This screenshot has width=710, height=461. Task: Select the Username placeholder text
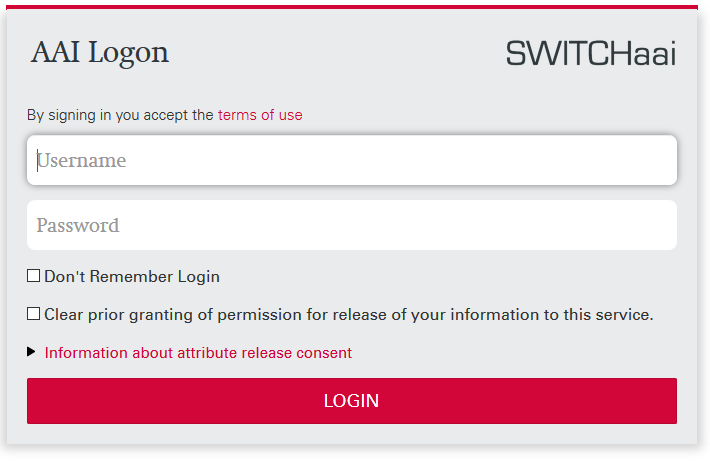click(82, 161)
